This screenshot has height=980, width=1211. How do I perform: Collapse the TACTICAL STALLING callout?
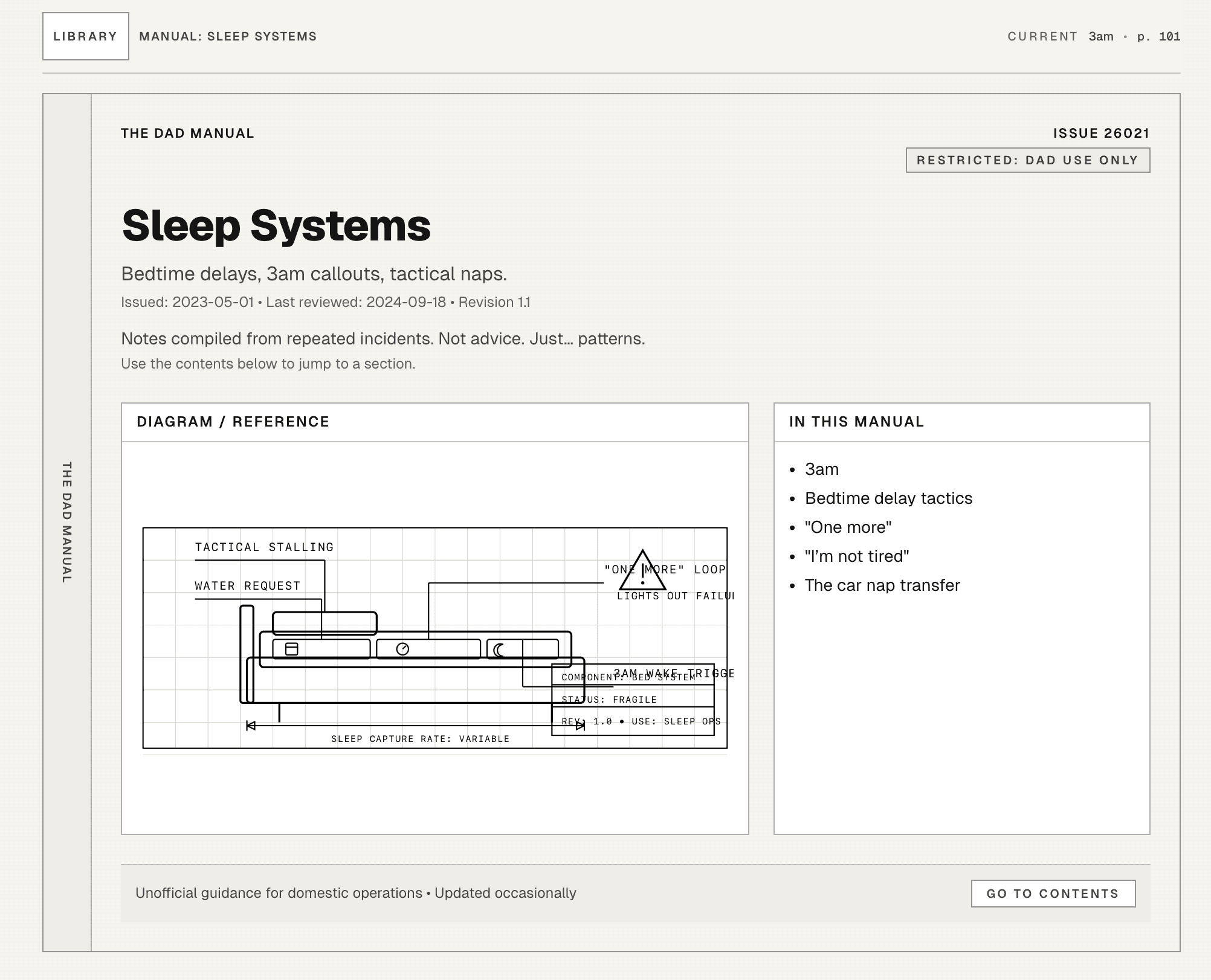point(263,546)
